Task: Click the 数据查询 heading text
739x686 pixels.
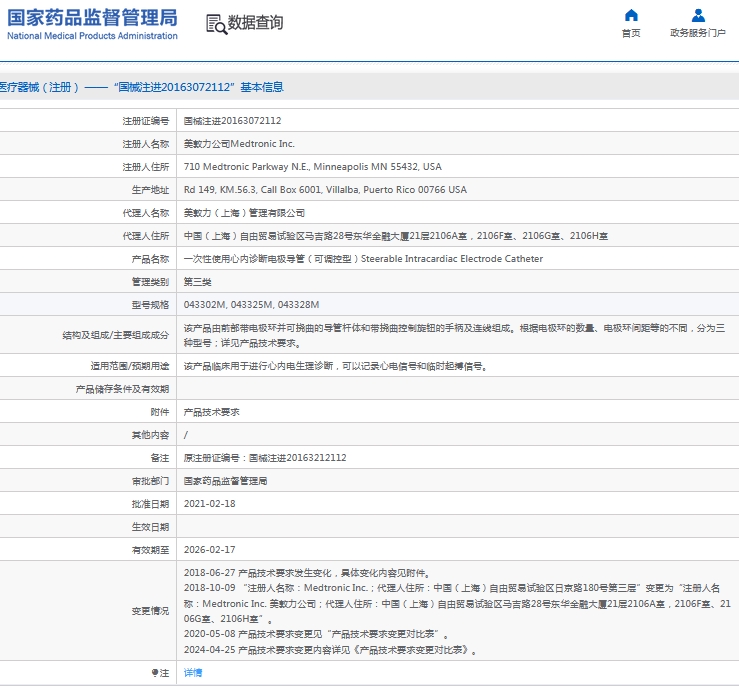Action: [255, 23]
